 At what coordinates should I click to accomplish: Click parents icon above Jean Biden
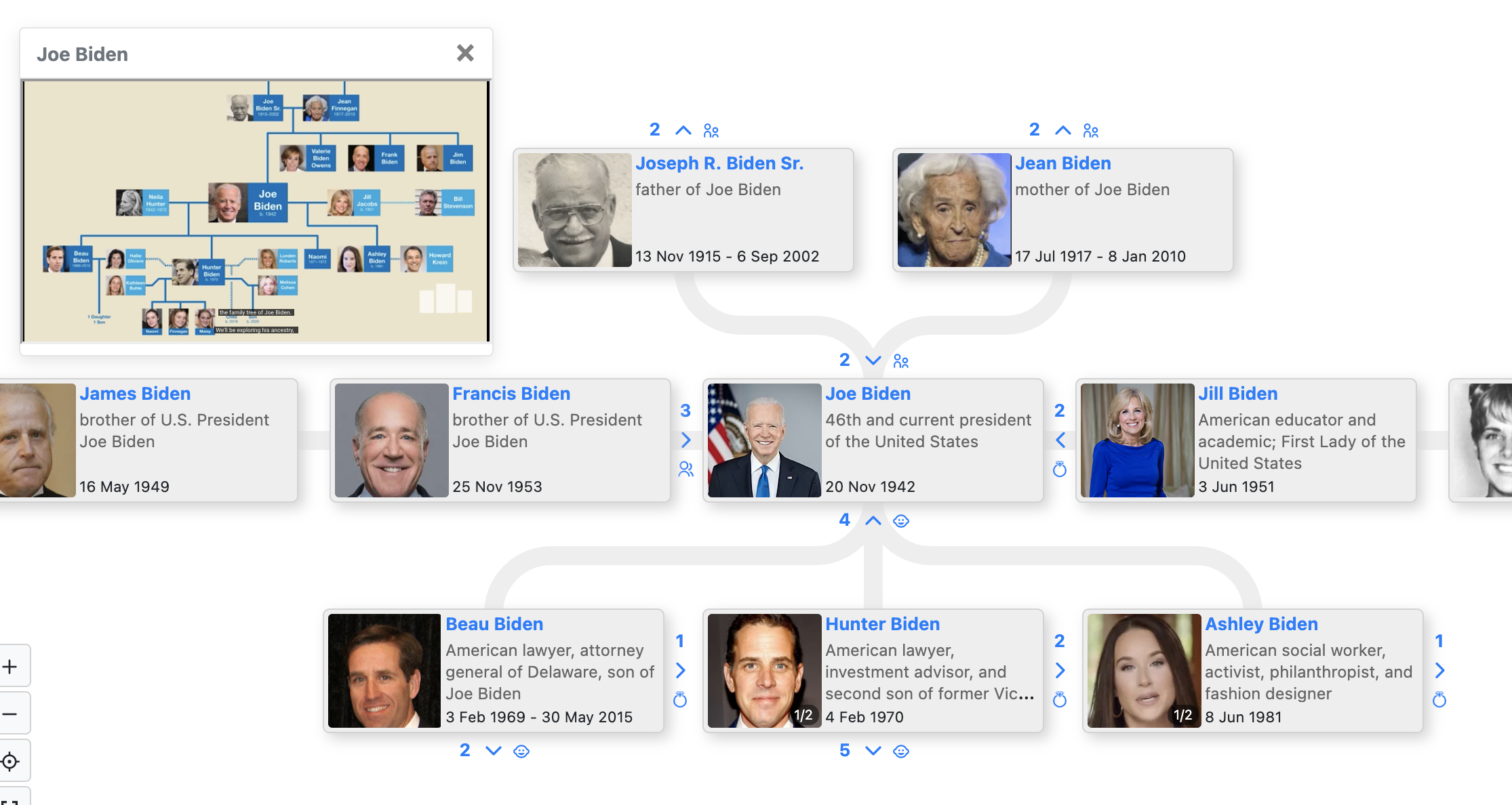1090,131
